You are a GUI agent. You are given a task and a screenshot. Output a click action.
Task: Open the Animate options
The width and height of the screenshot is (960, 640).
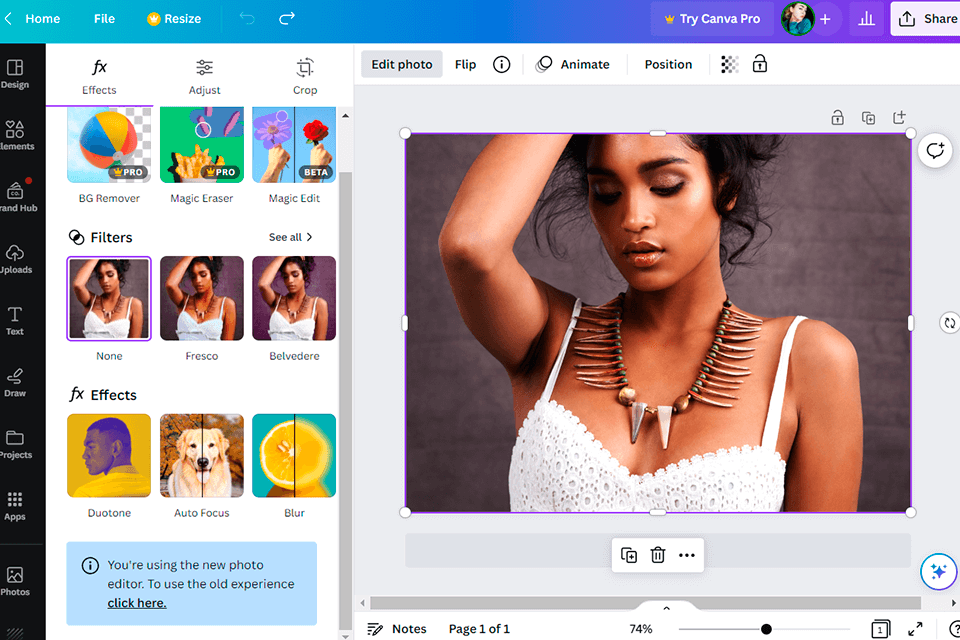point(573,64)
